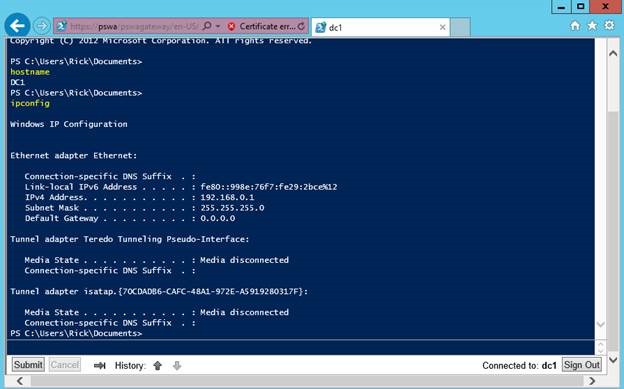The image size is (624, 389).
Task: Refresh the page with the reload icon
Action: [x=301, y=27]
